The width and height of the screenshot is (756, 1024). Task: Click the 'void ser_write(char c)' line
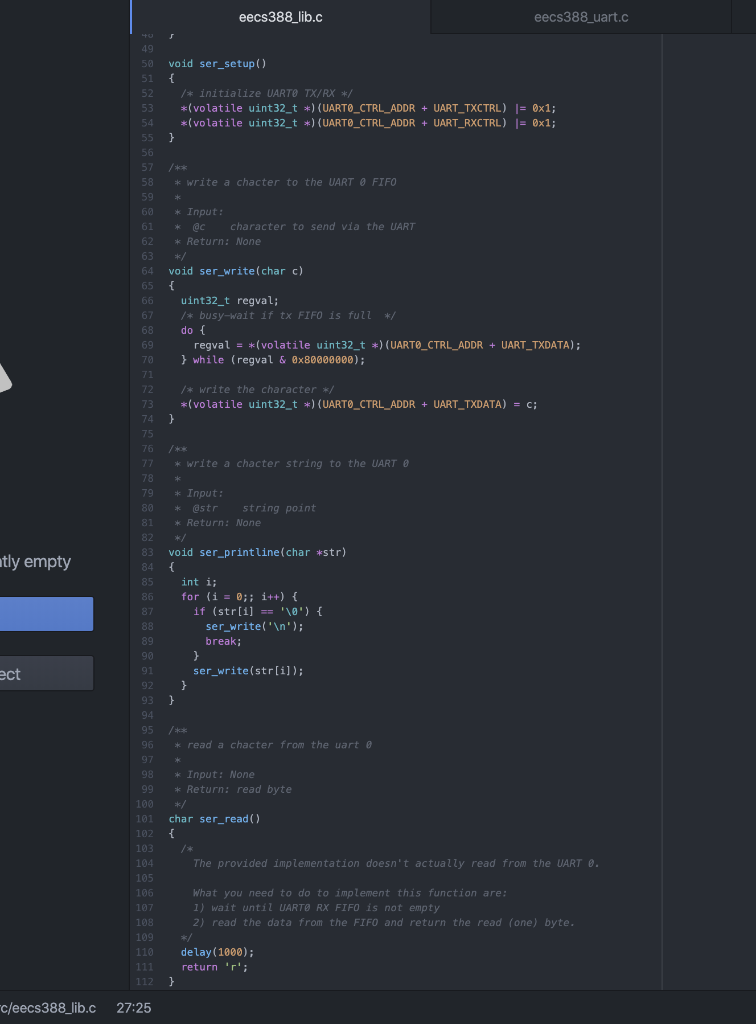[236, 271]
